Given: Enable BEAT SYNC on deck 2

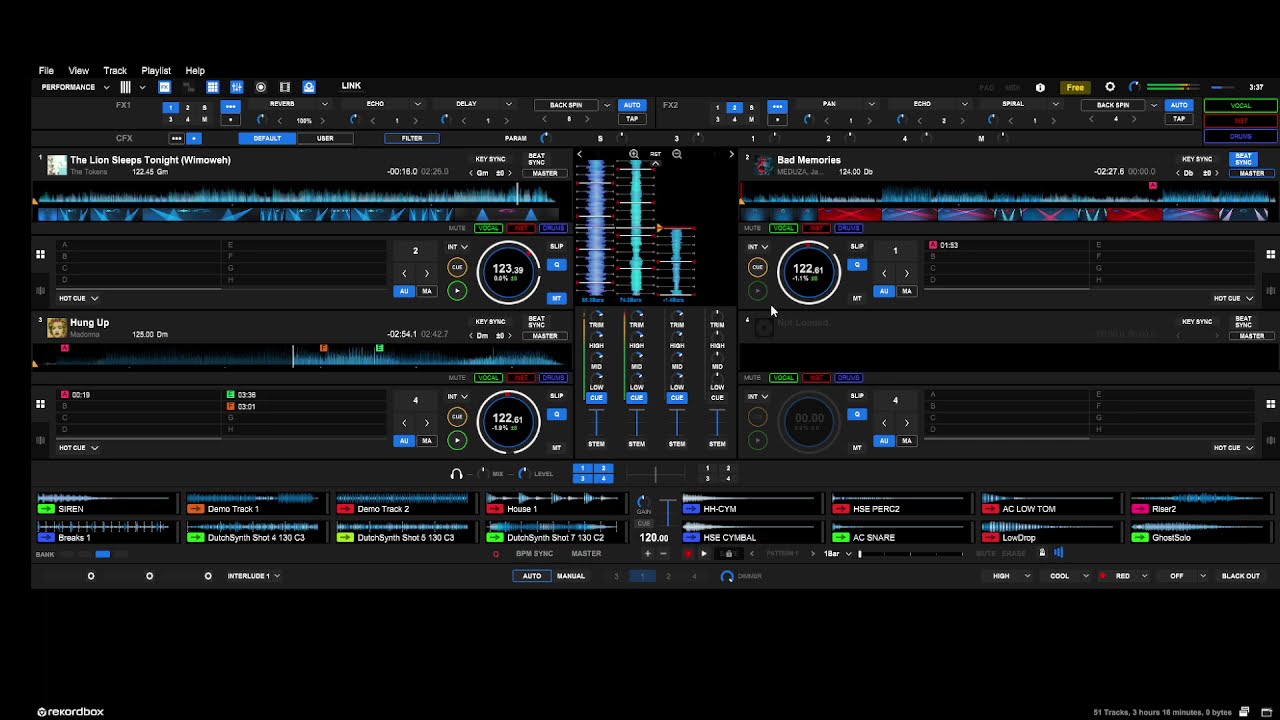Looking at the screenshot, I should click(x=1243, y=158).
